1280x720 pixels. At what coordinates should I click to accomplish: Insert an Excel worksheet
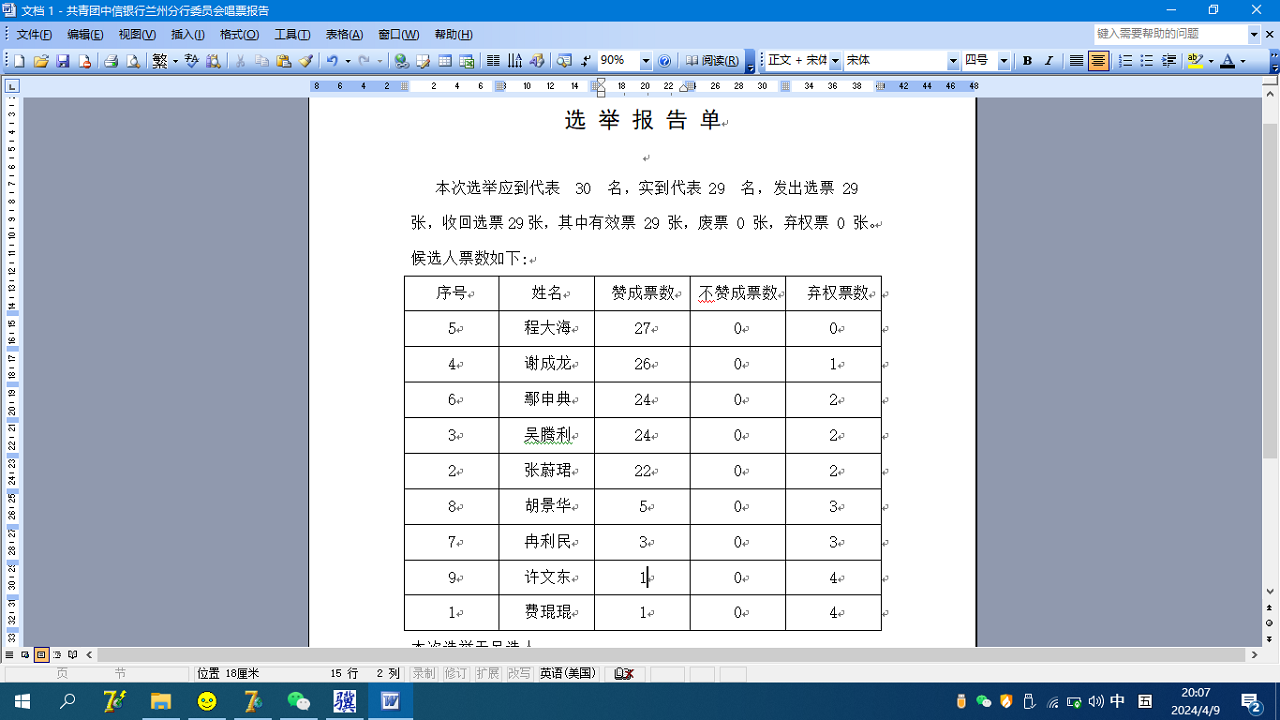467,61
